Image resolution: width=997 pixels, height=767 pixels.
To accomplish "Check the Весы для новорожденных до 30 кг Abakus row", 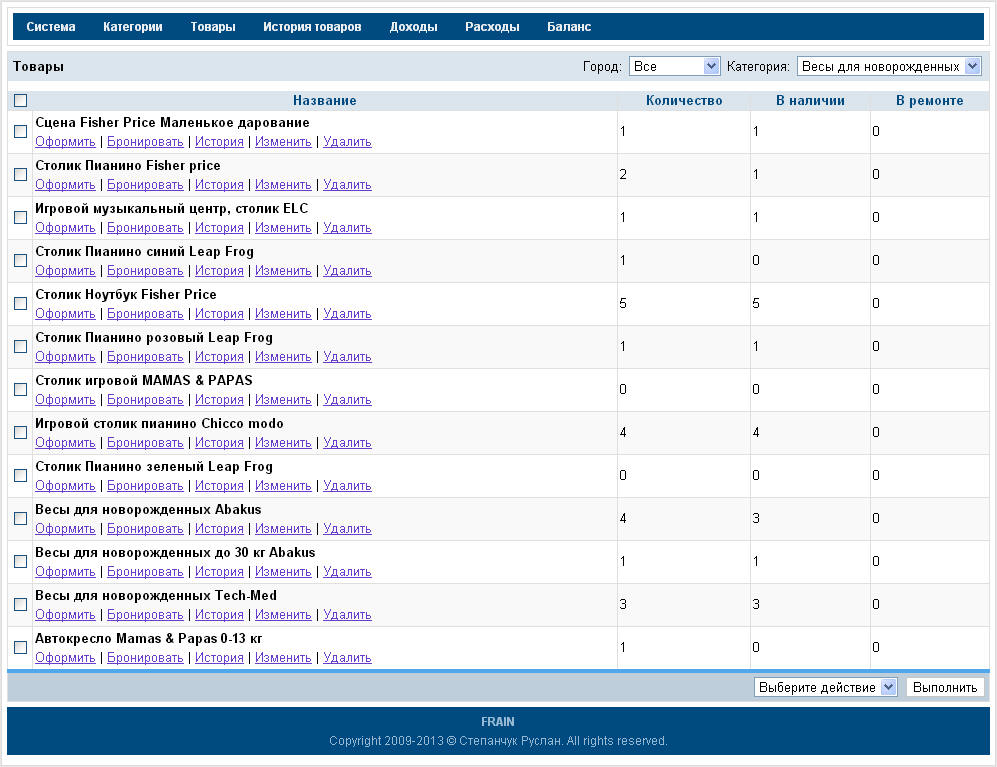I will (x=20, y=561).
